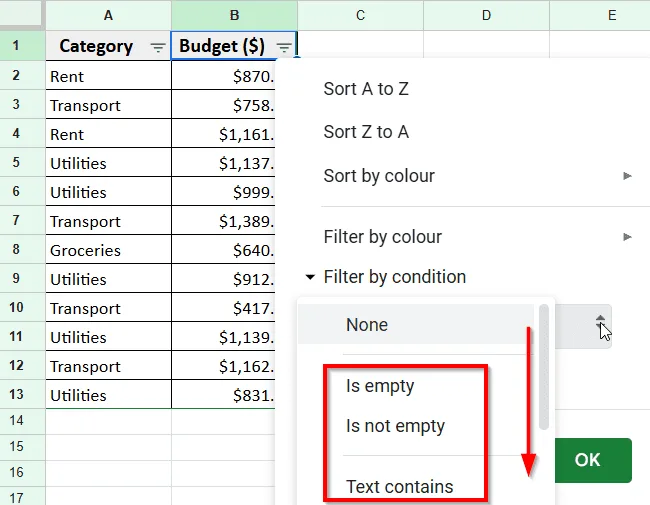
Task: Click the $417 budget cell
Action: 223,308
